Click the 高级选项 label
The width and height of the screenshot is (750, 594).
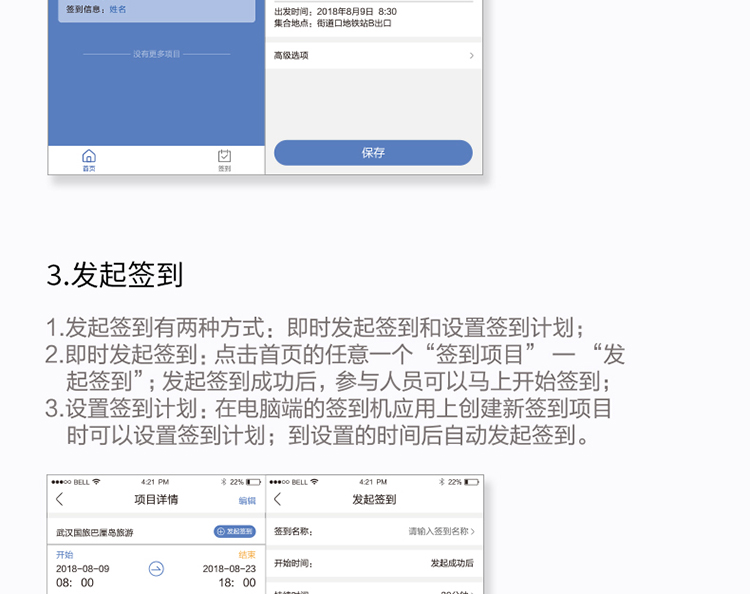click(x=291, y=55)
